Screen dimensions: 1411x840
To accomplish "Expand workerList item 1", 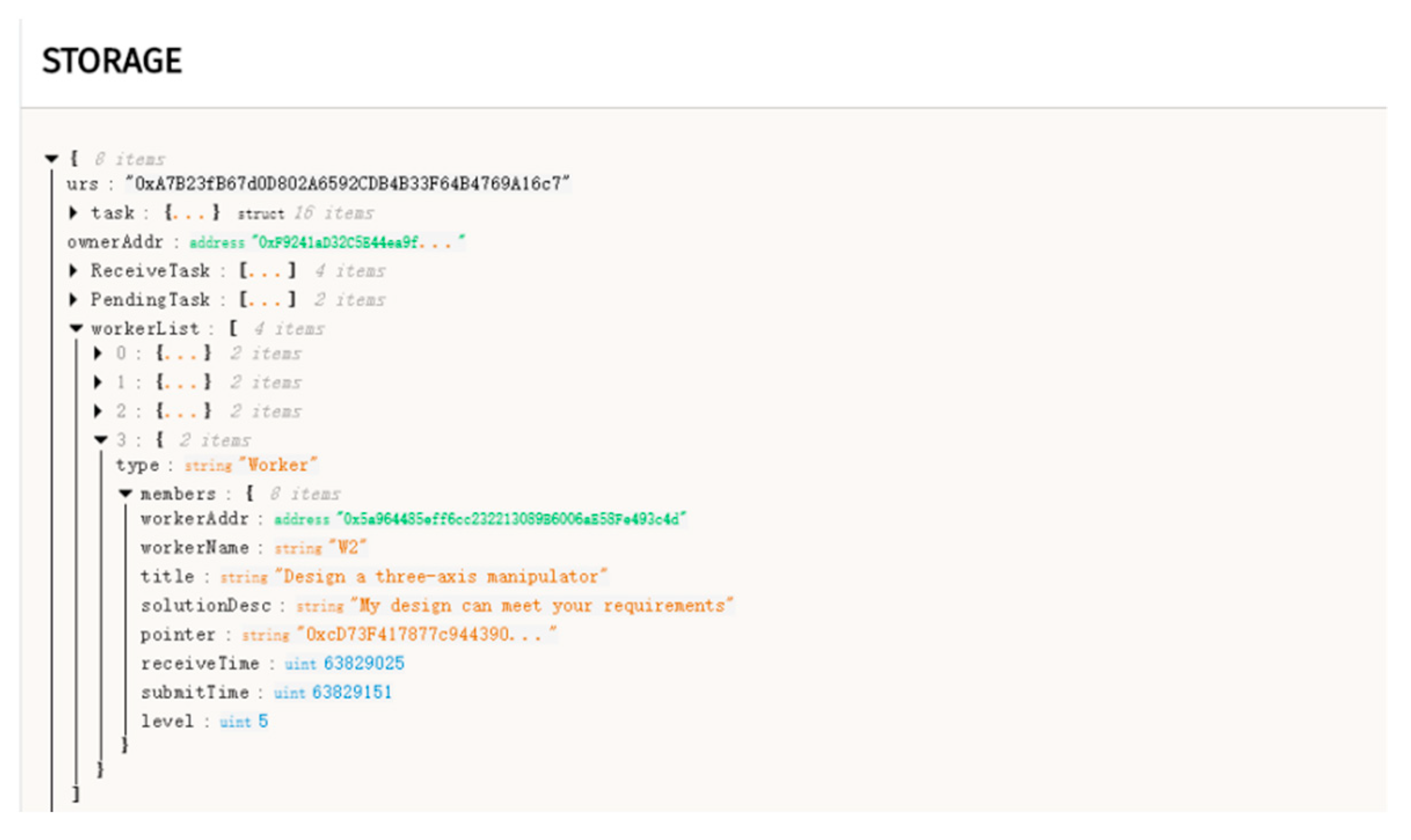I will [x=98, y=382].
